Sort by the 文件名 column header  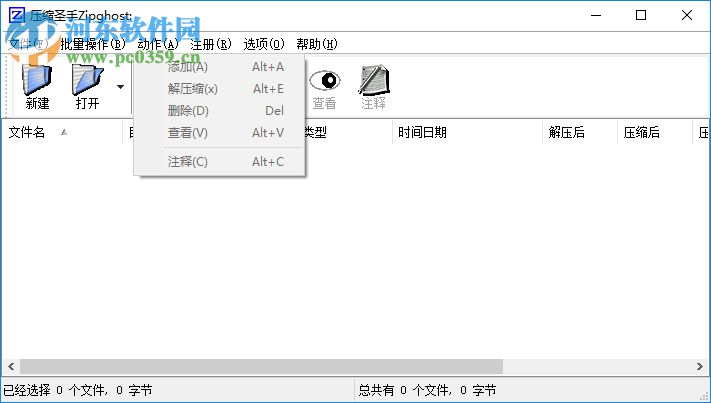click(x=62, y=132)
